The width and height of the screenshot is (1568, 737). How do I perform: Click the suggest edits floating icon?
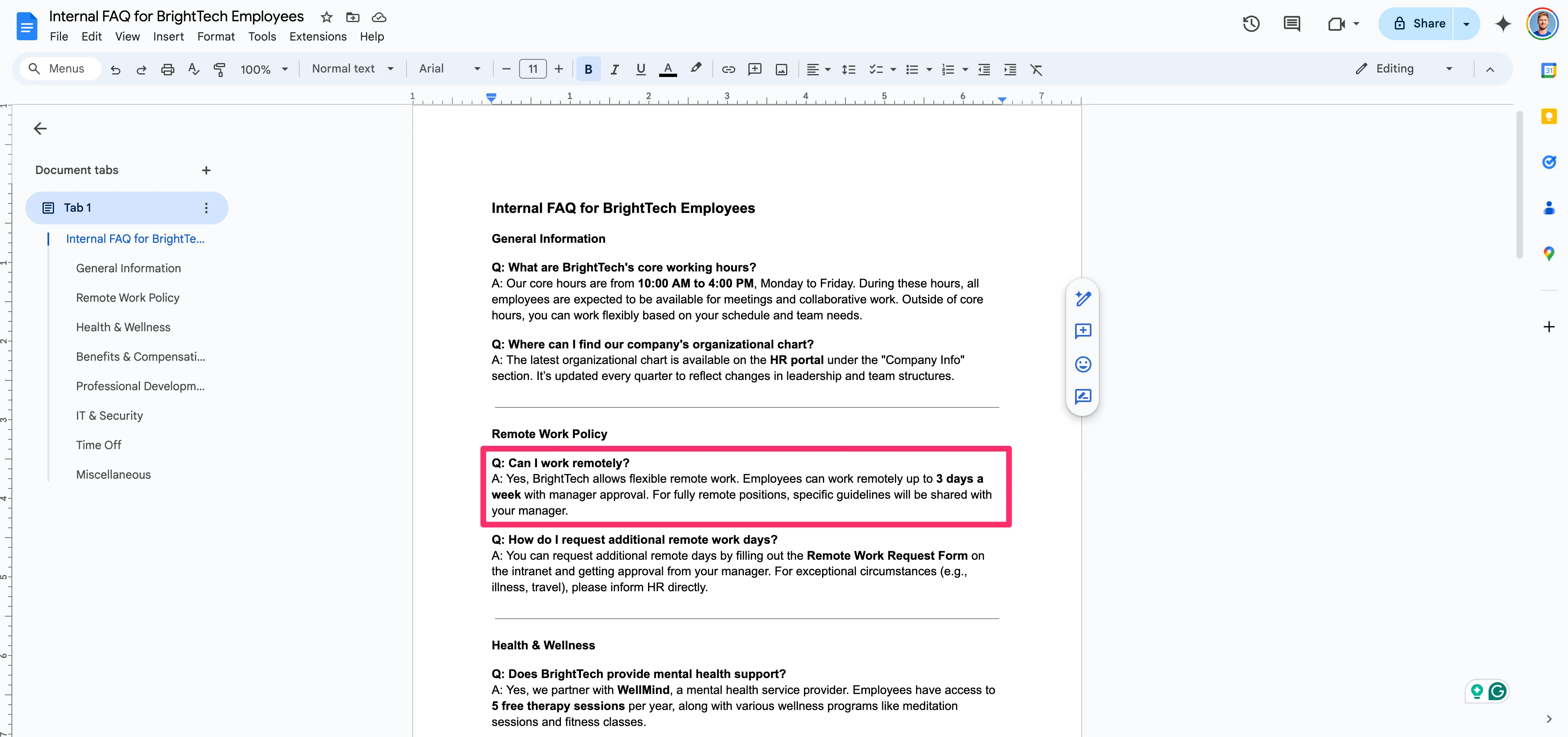tap(1083, 397)
